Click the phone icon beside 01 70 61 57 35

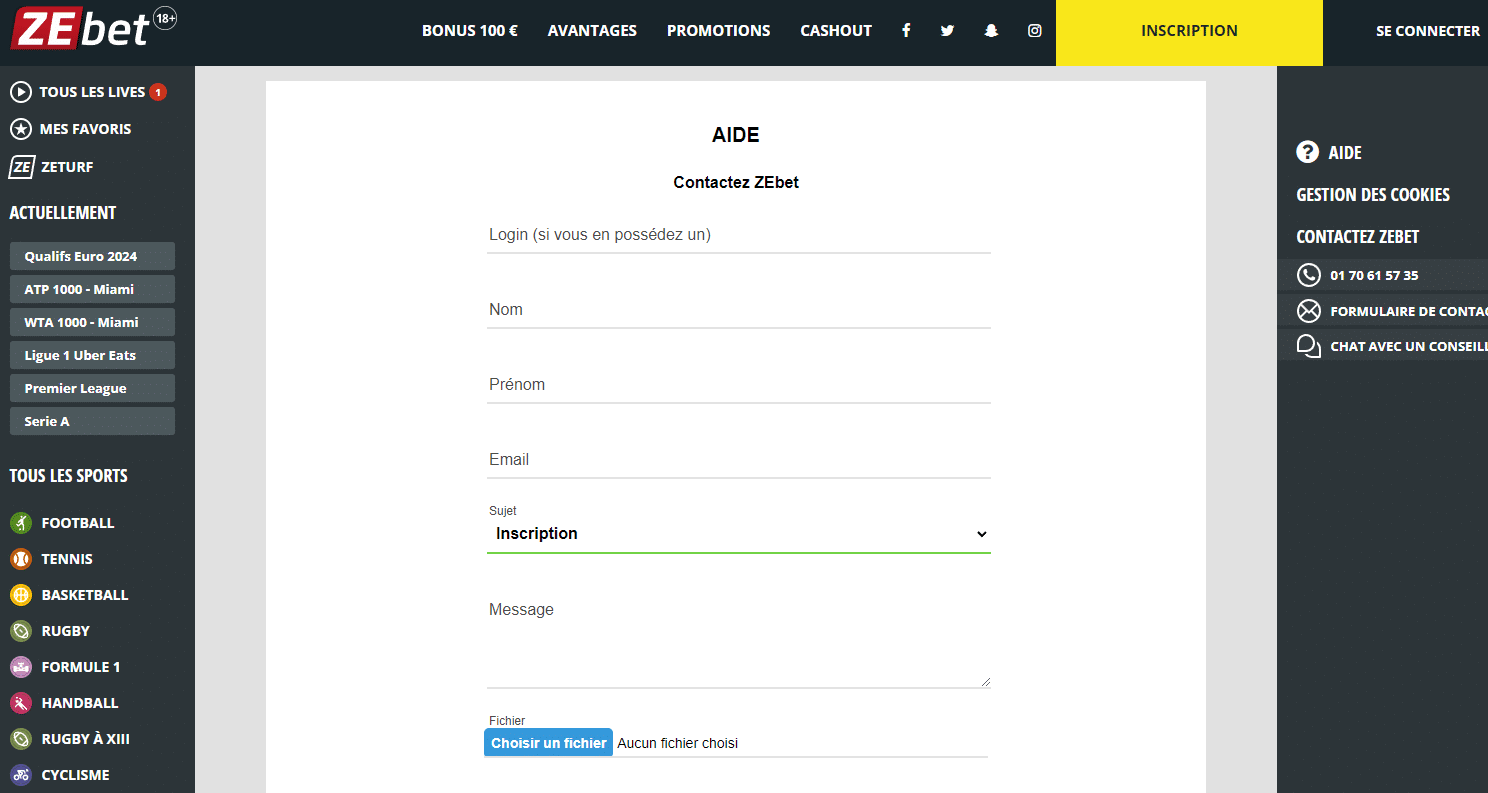pyautogui.click(x=1308, y=275)
